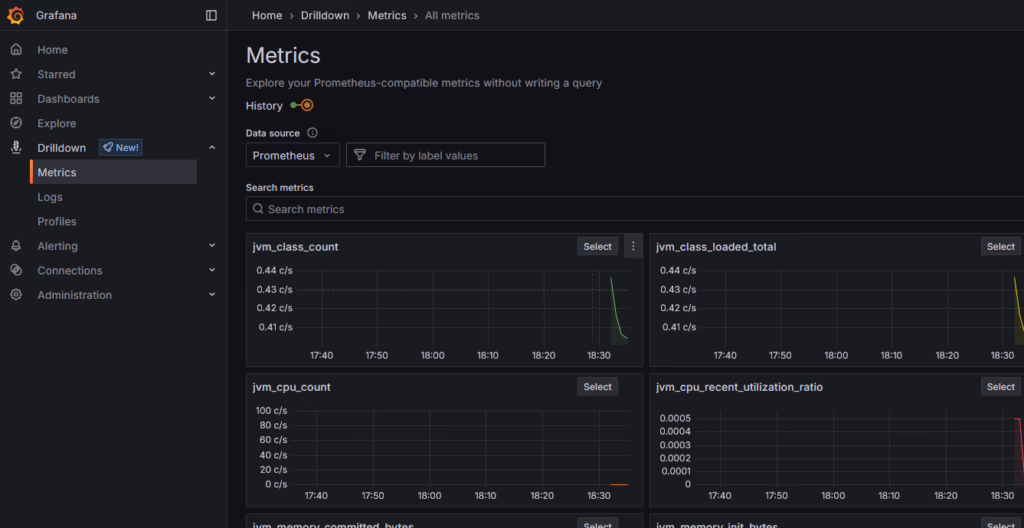The height and width of the screenshot is (528, 1024).
Task: Go to Metrics breadcrumb link
Action: tap(387, 15)
